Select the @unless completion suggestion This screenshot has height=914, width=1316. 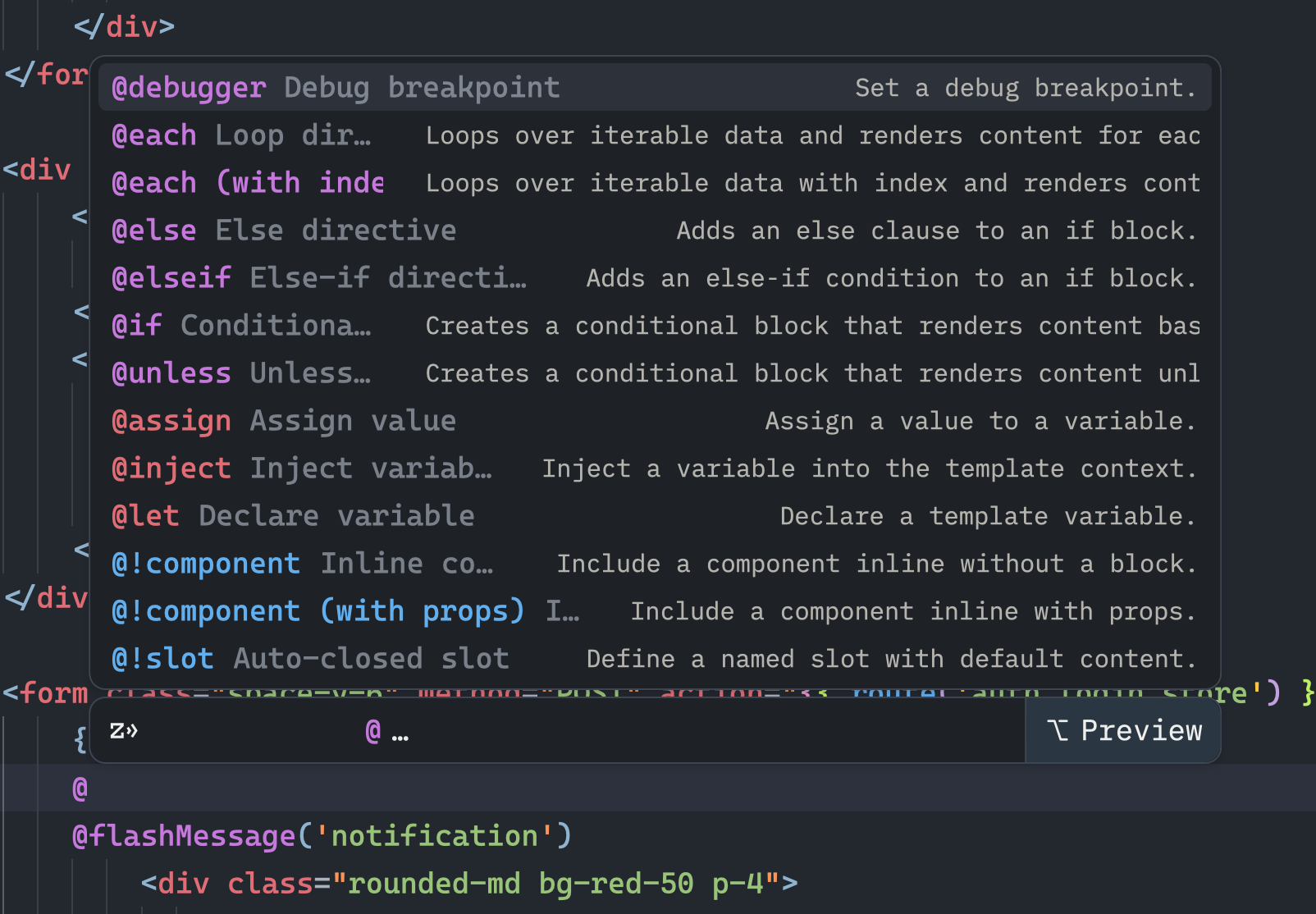tap(655, 372)
